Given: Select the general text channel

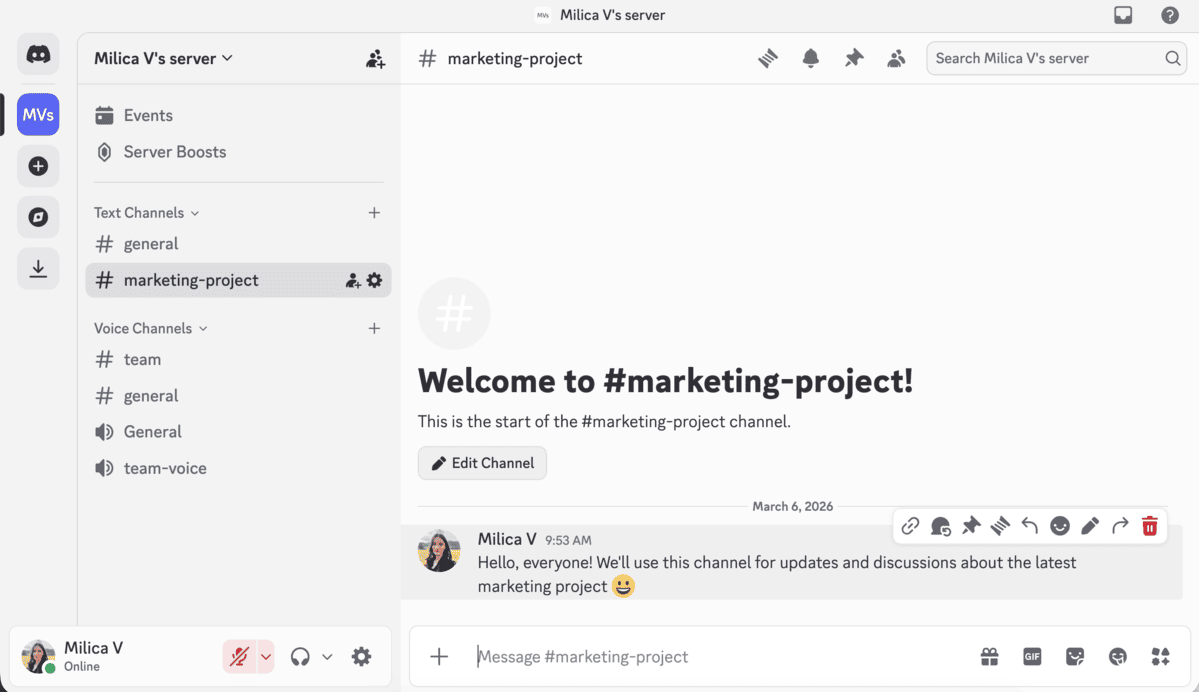Looking at the screenshot, I should point(151,244).
